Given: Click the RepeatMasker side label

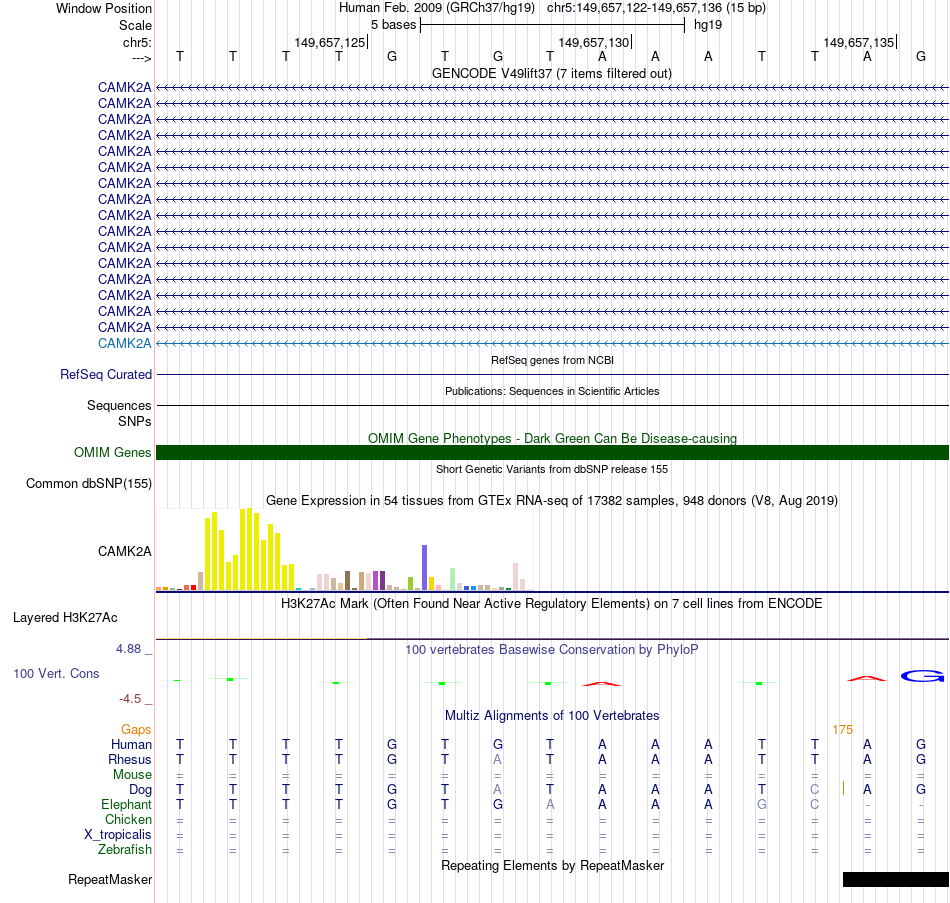Looking at the screenshot, I should 110,879.
